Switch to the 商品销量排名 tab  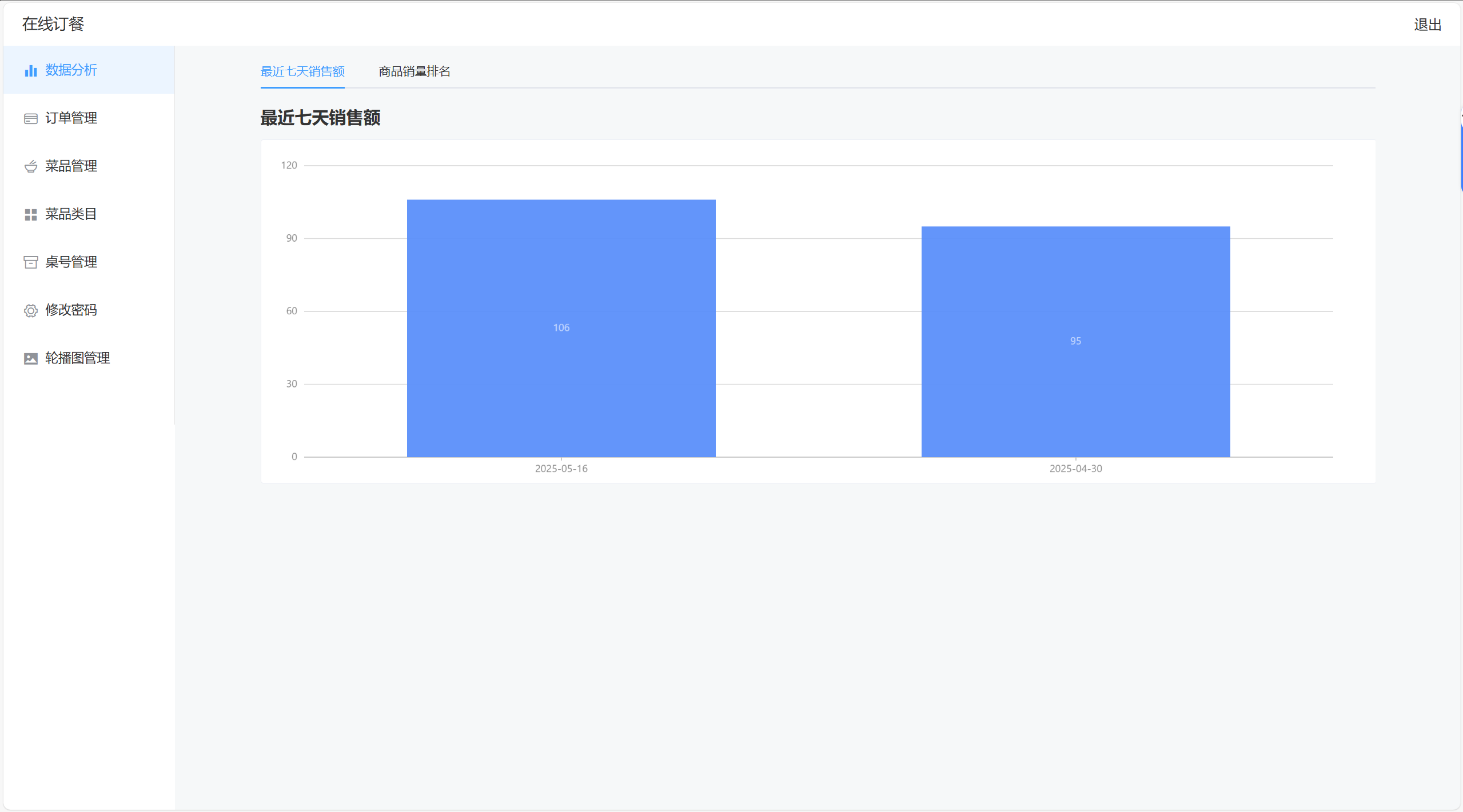414,71
